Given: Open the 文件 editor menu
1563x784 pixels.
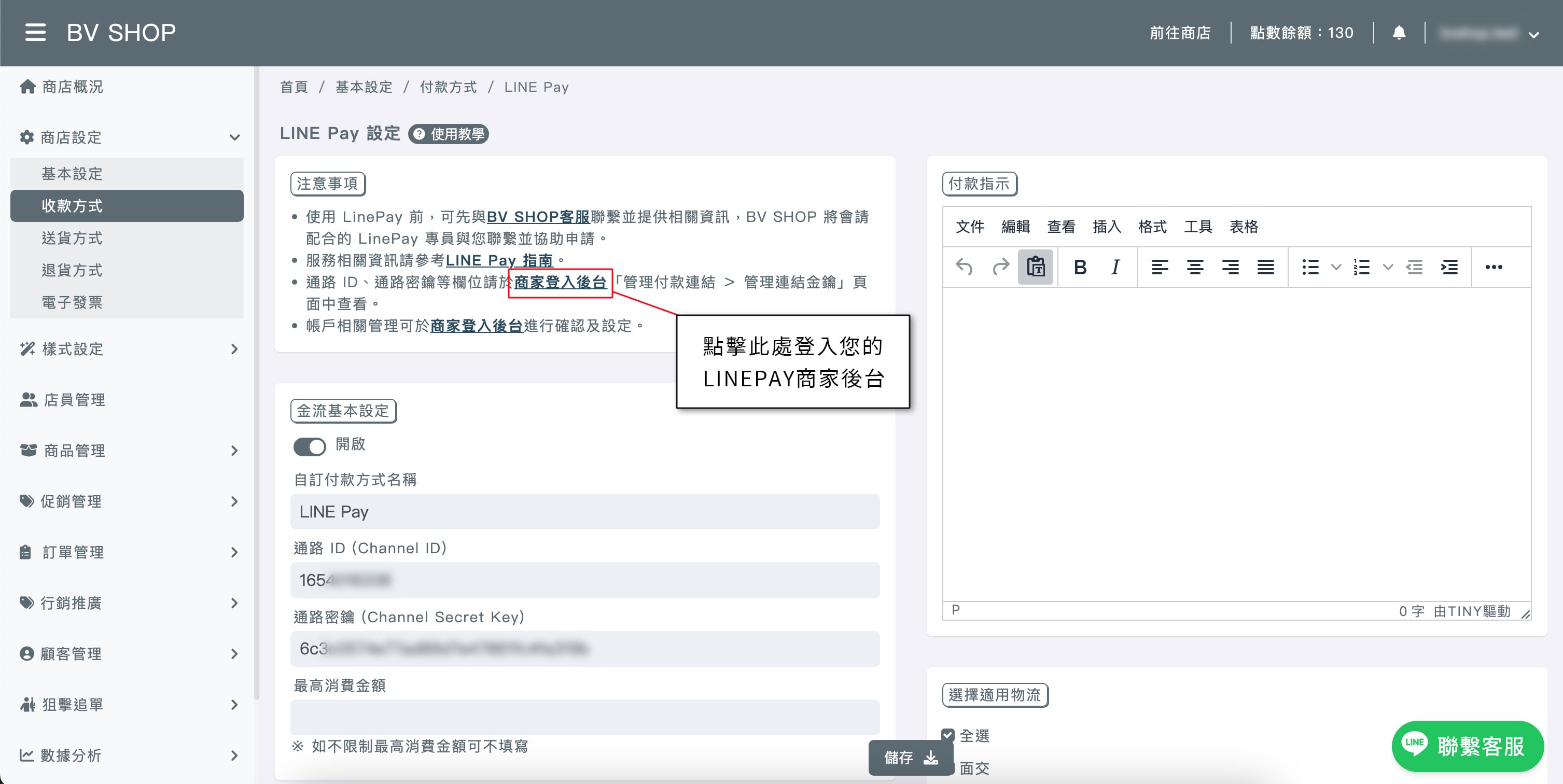Looking at the screenshot, I should click(x=970, y=227).
